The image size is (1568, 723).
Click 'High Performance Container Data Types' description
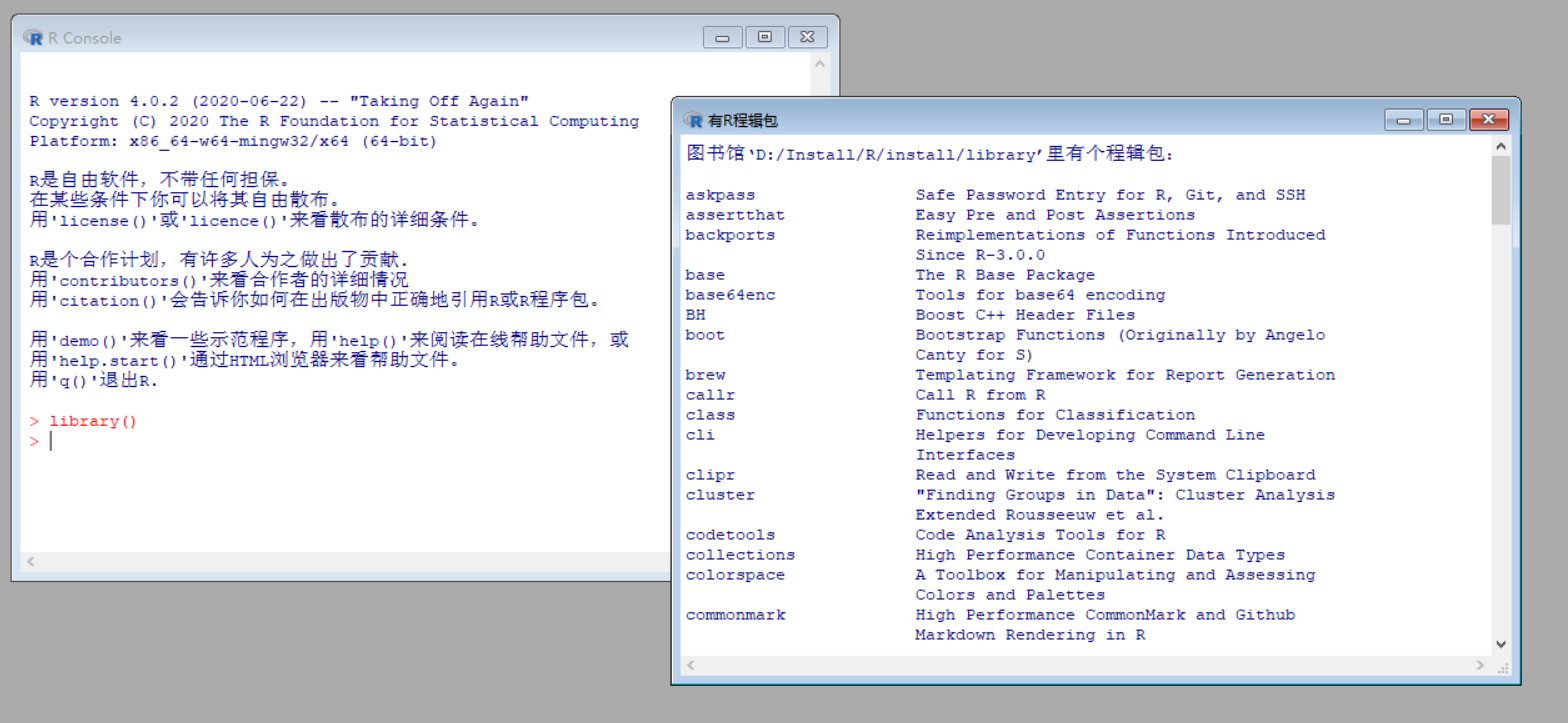pos(1100,555)
